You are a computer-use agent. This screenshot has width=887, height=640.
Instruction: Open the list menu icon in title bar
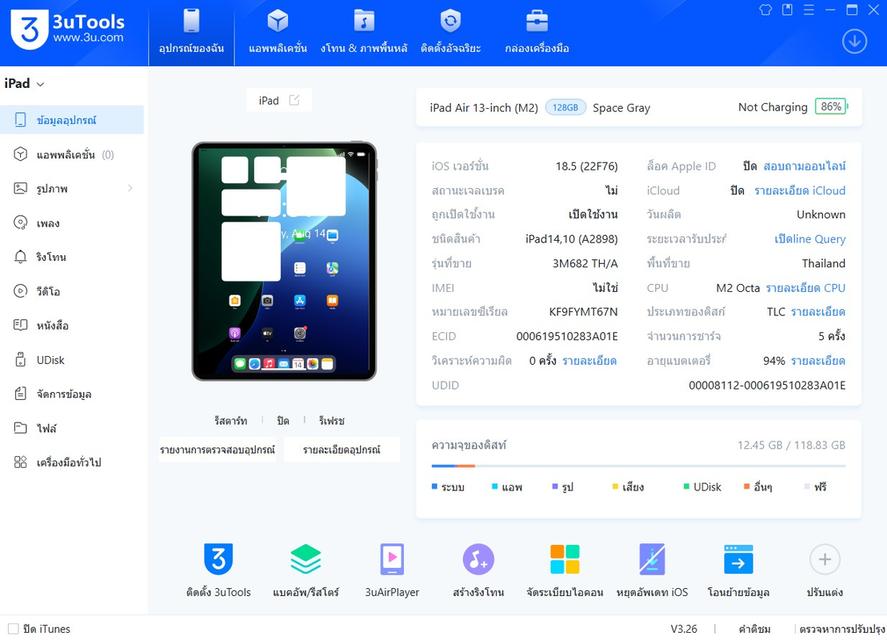click(808, 10)
